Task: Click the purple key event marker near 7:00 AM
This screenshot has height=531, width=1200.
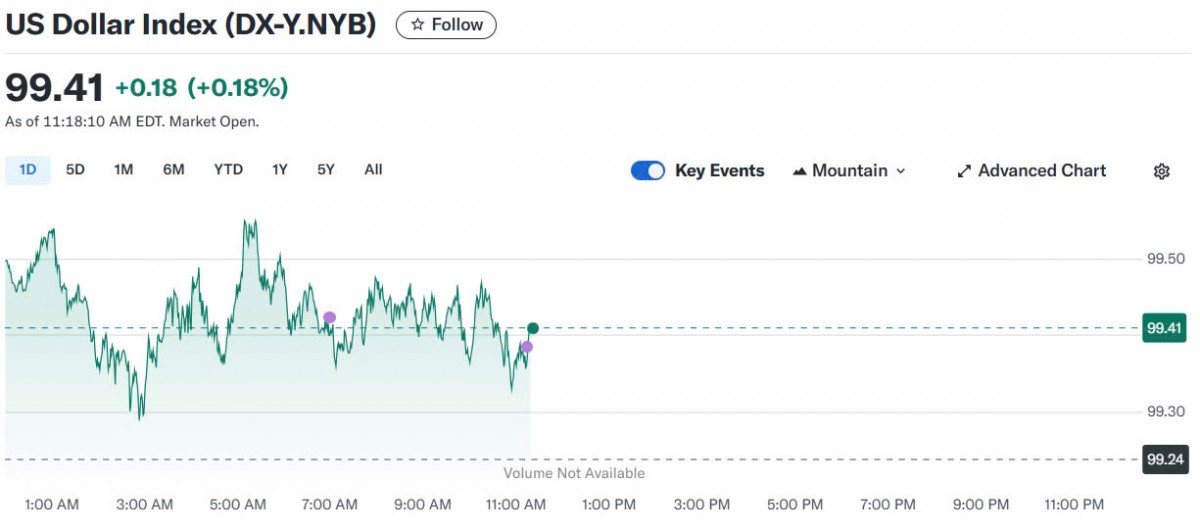Action: coord(329,318)
